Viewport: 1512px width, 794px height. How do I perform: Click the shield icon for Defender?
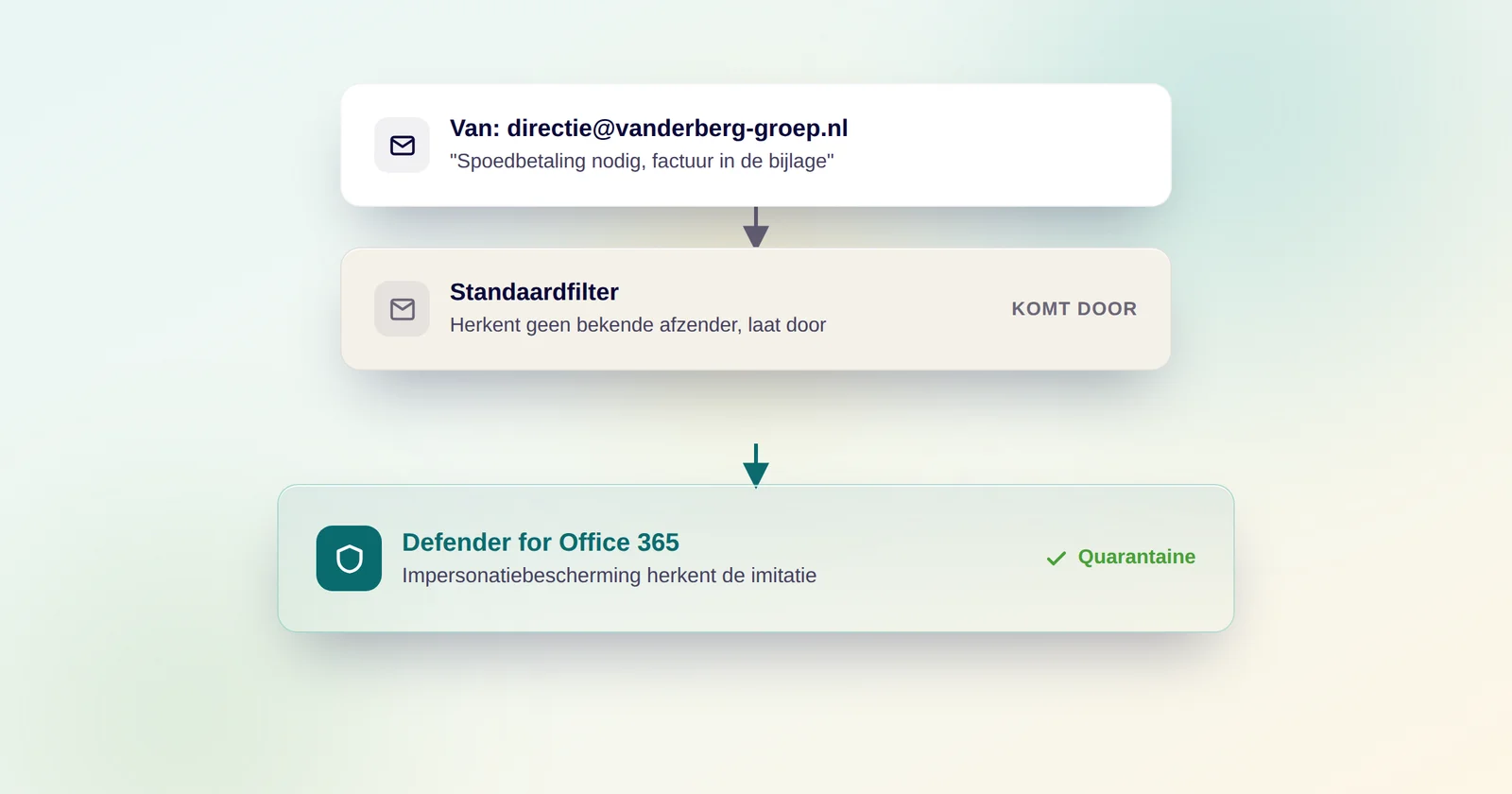click(349, 559)
